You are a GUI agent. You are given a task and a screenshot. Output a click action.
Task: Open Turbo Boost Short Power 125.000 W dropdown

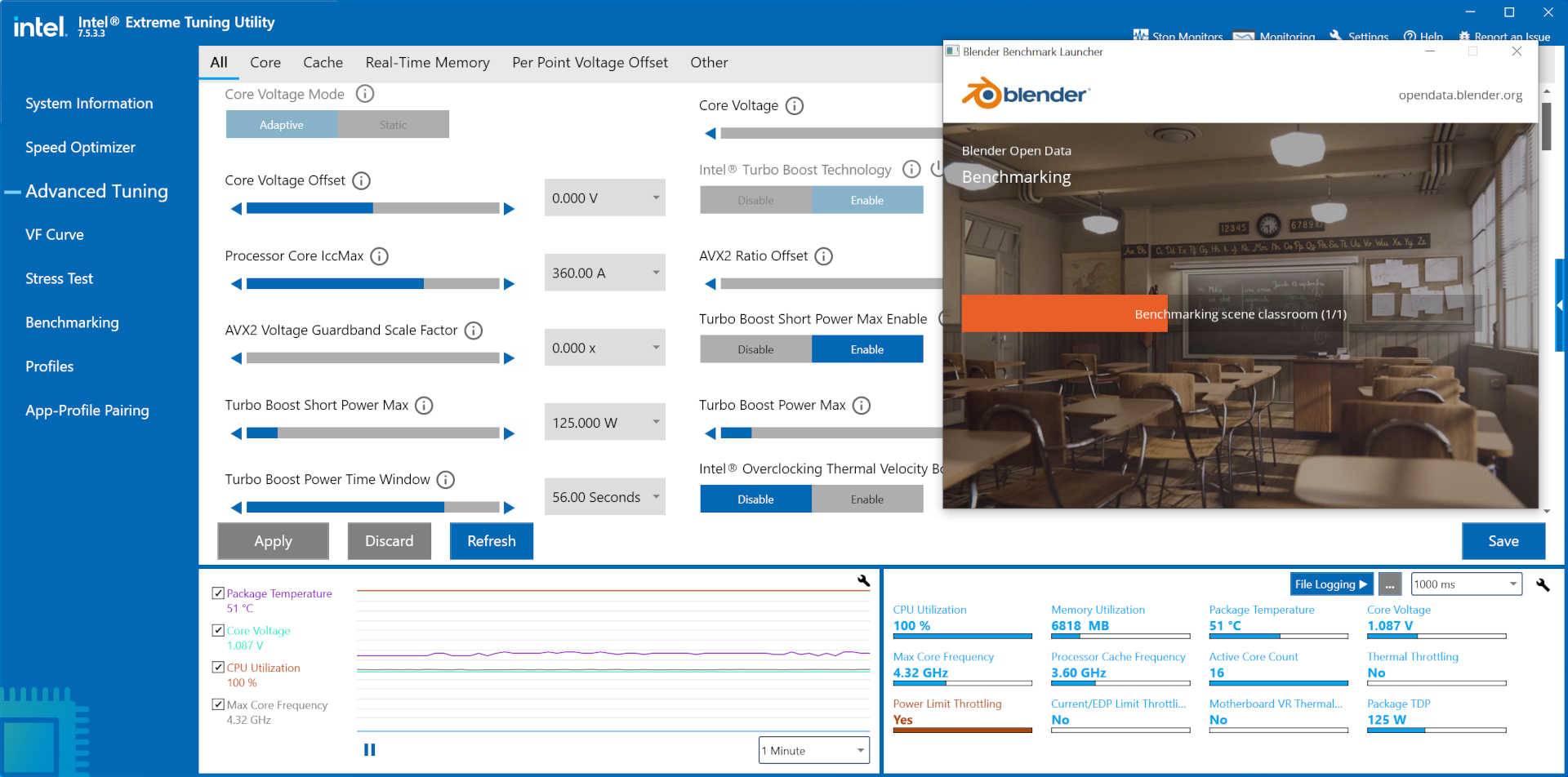605,422
